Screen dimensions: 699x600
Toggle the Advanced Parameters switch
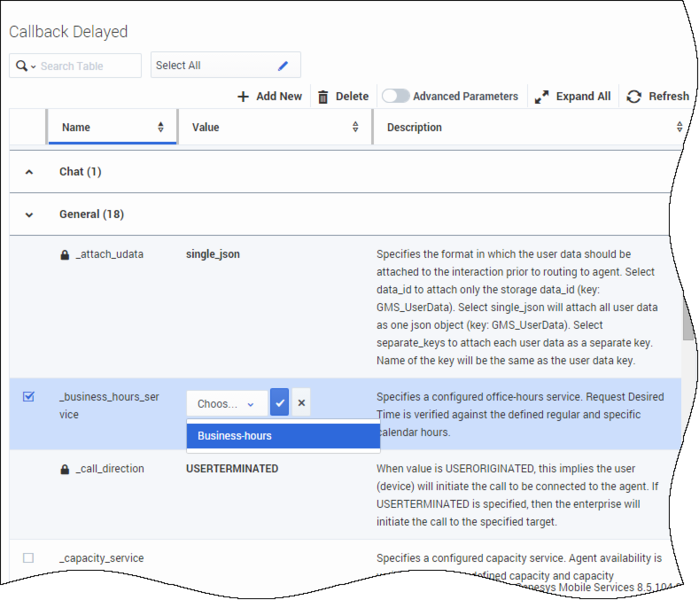pos(395,96)
